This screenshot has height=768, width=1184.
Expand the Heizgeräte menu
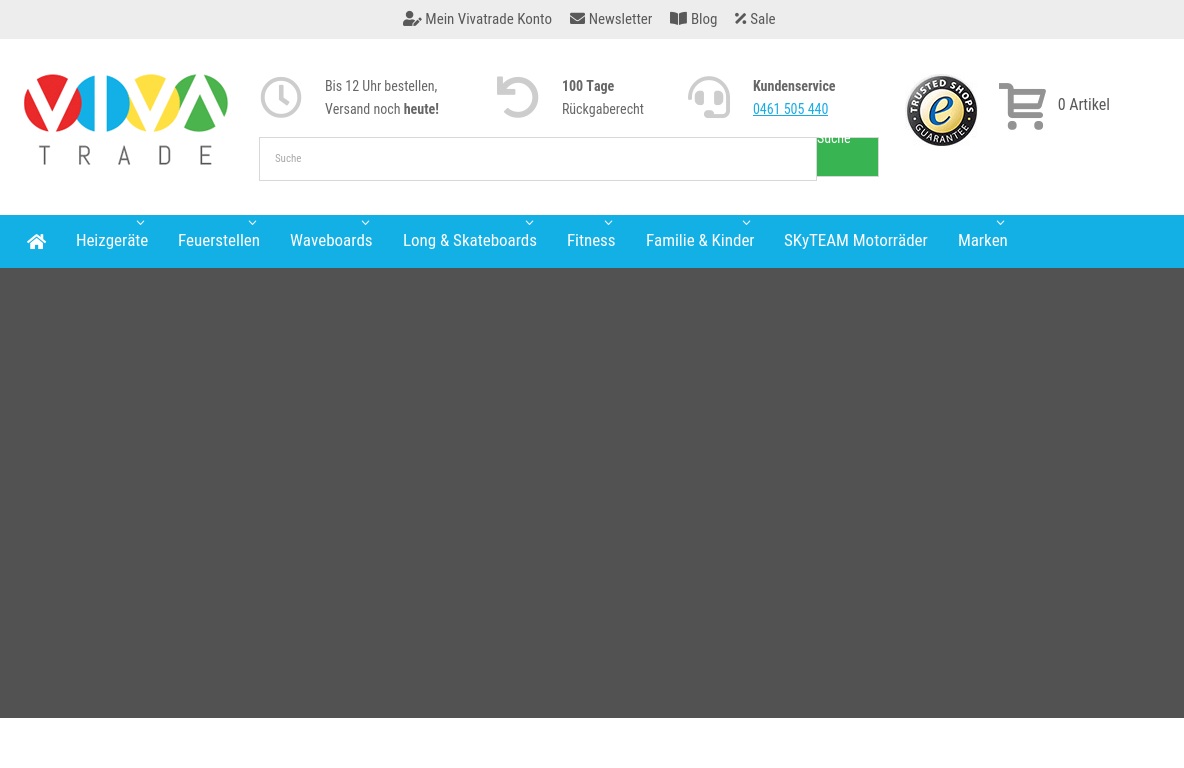coord(112,241)
